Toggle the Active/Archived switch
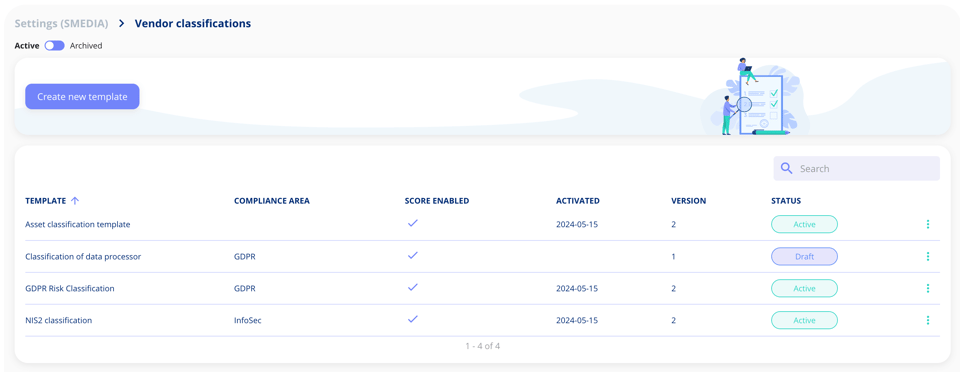 click(54, 46)
